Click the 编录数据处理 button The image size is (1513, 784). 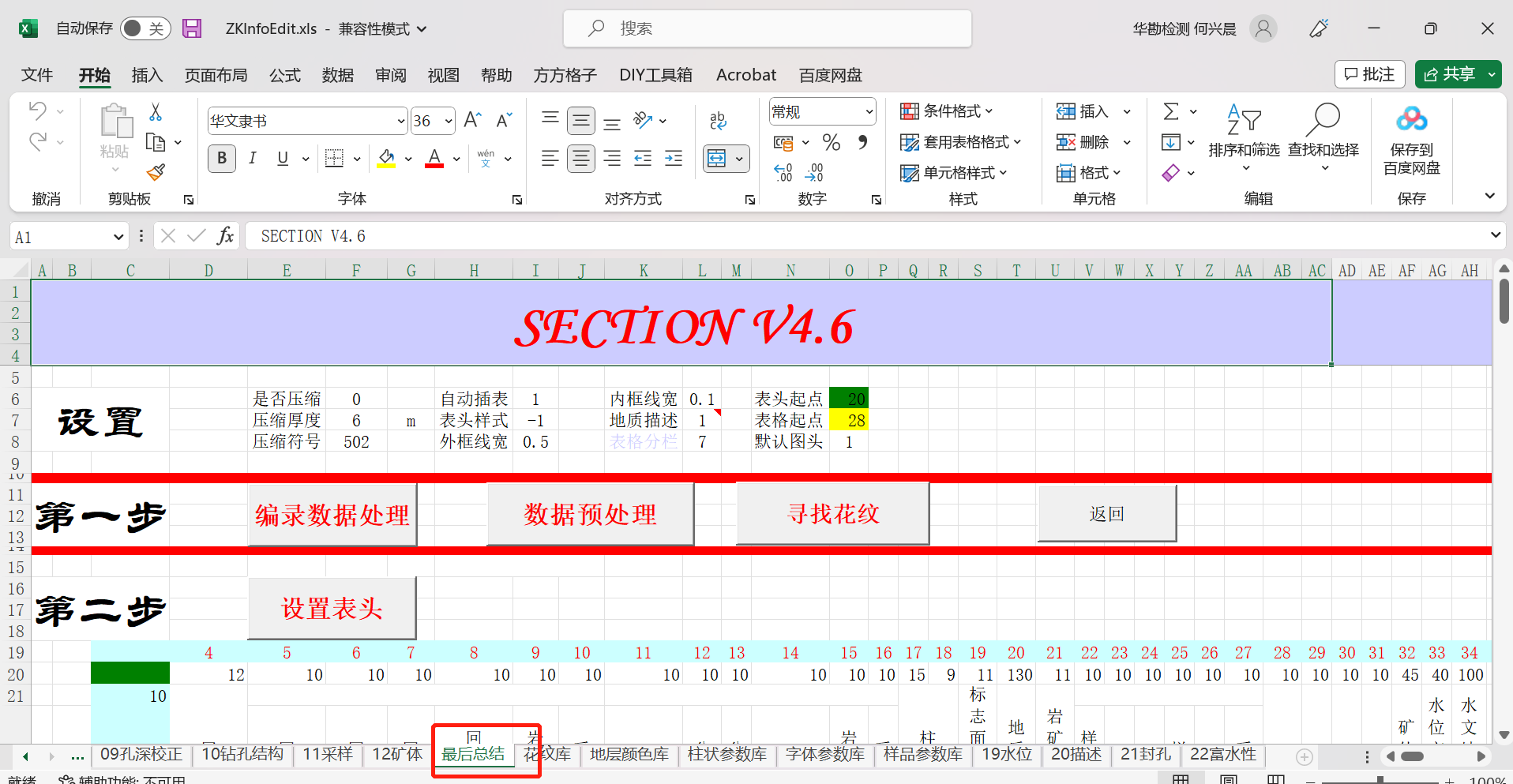[x=332, y=515]
